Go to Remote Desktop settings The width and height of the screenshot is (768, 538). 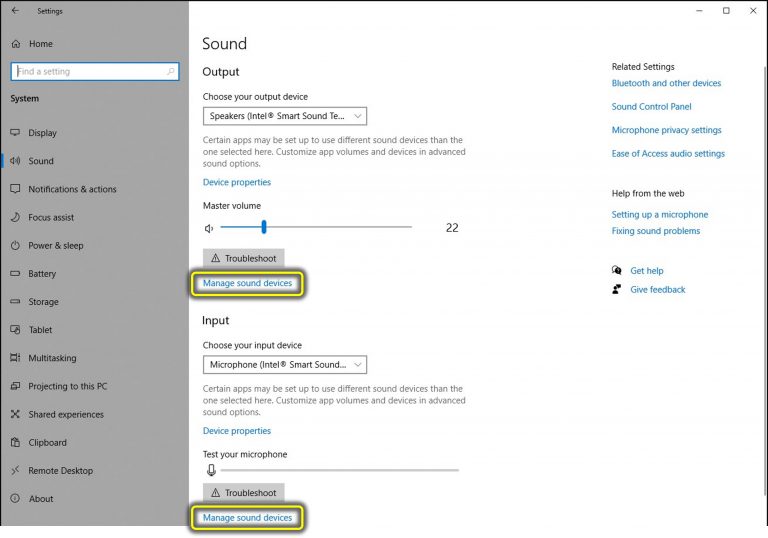[x=60, y=470]
